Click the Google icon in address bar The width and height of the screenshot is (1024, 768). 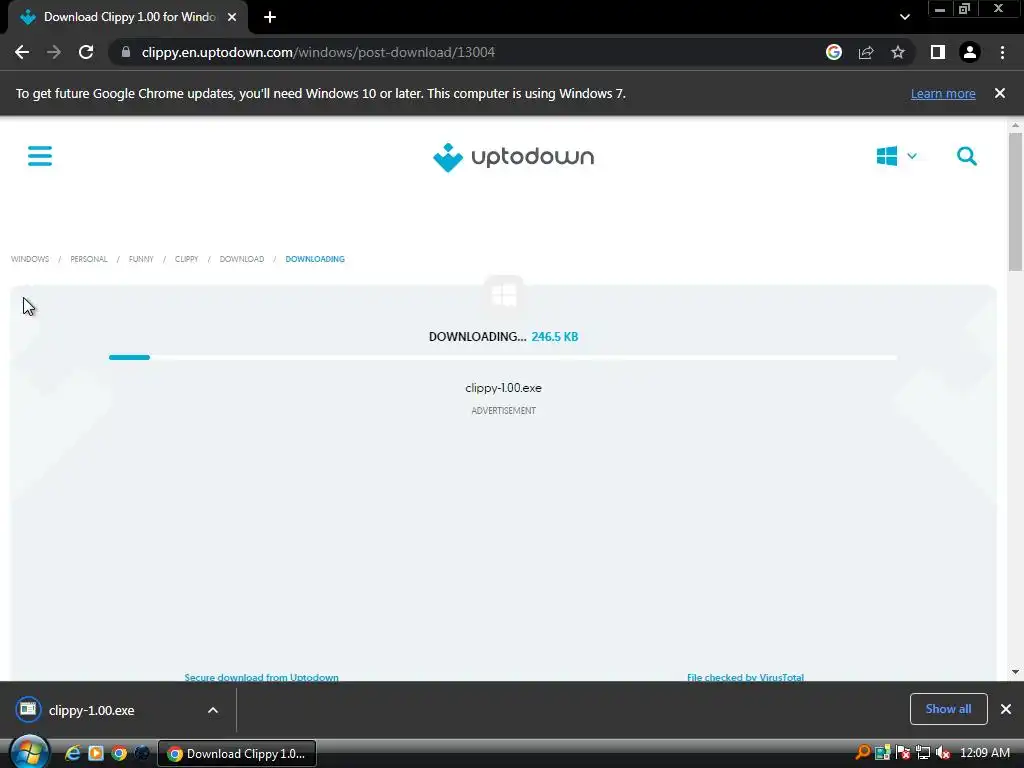click(833, 52)
